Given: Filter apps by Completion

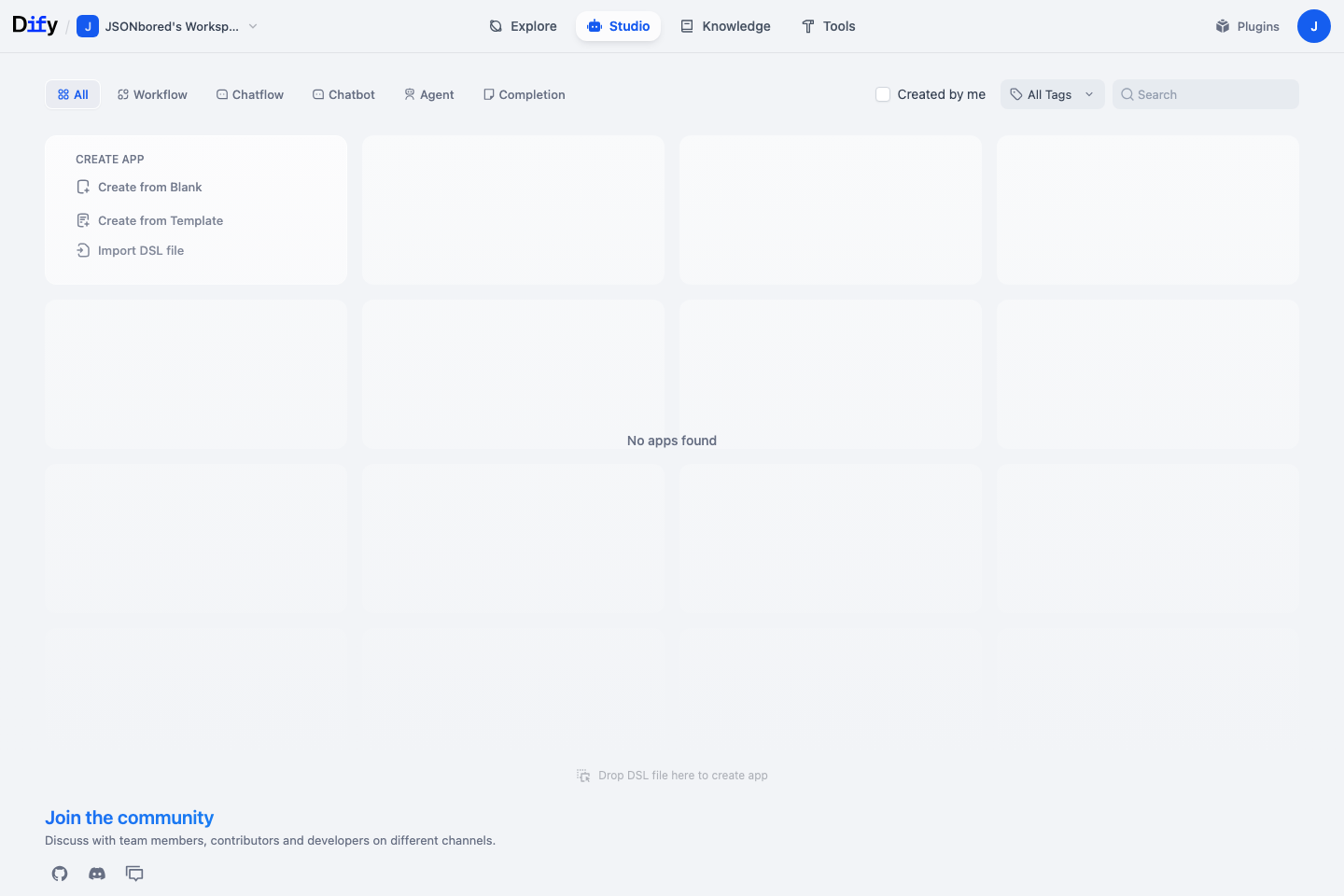Looking at the screenshot, I should click(525, 94).
